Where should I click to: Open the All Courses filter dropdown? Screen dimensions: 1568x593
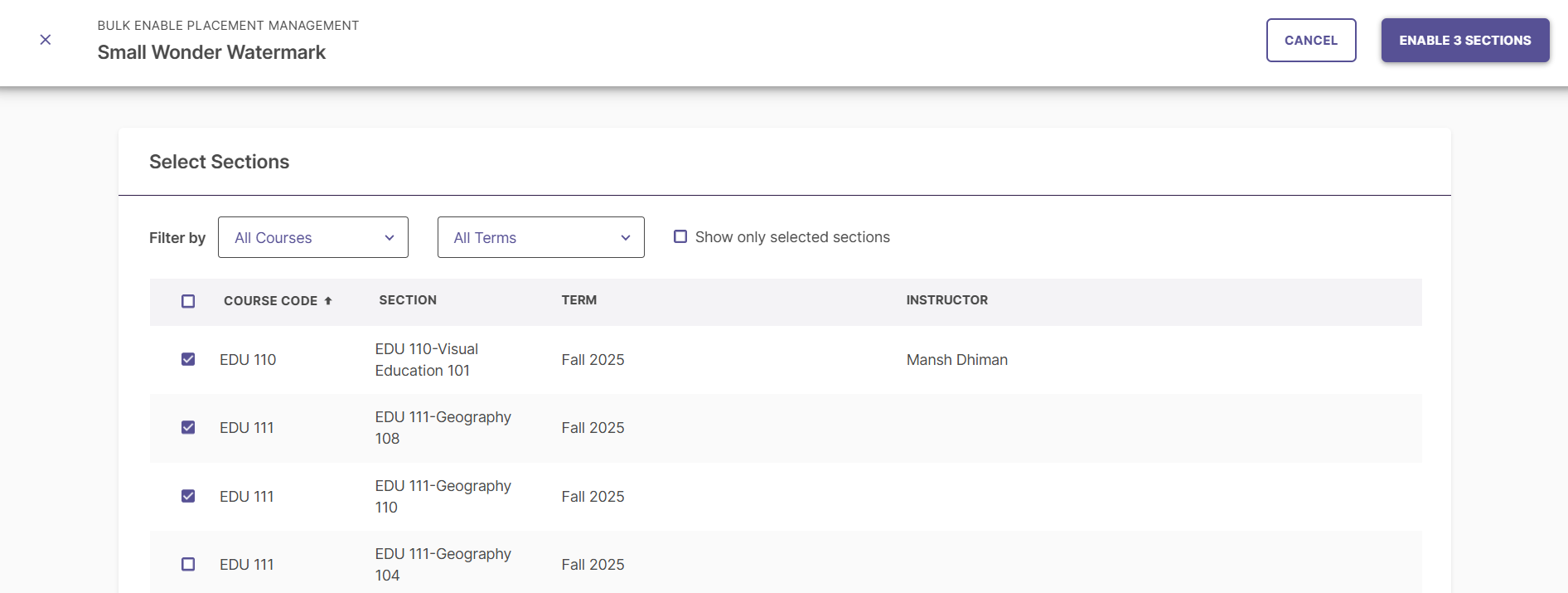tap(313, 237)
